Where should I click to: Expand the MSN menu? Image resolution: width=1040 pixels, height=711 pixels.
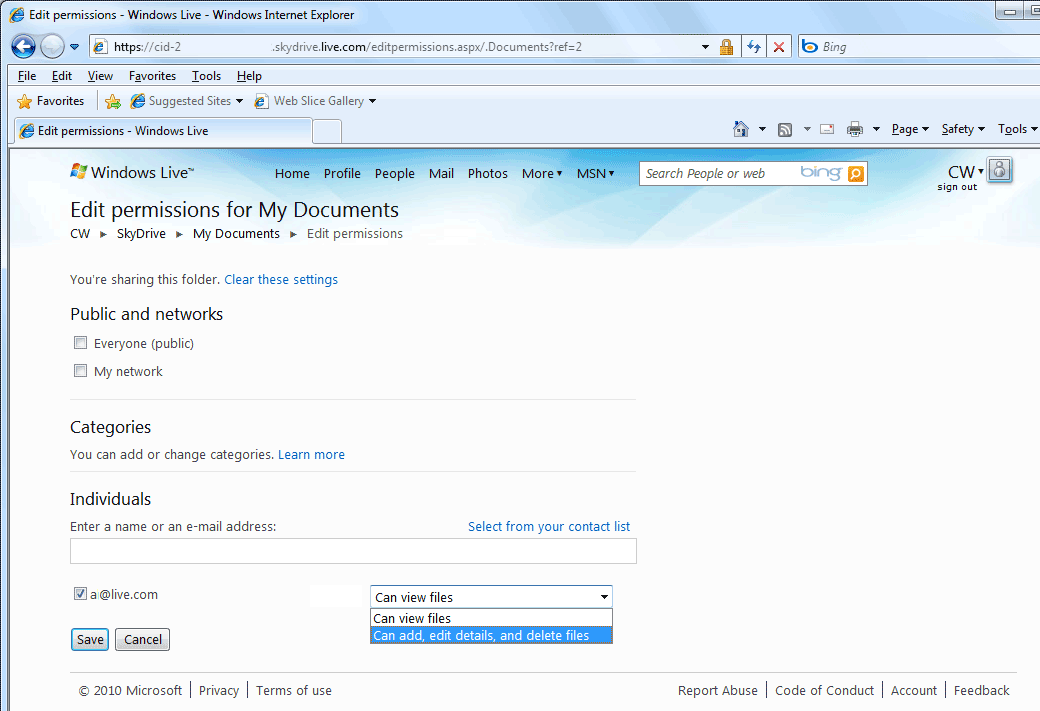click(596, 173)
